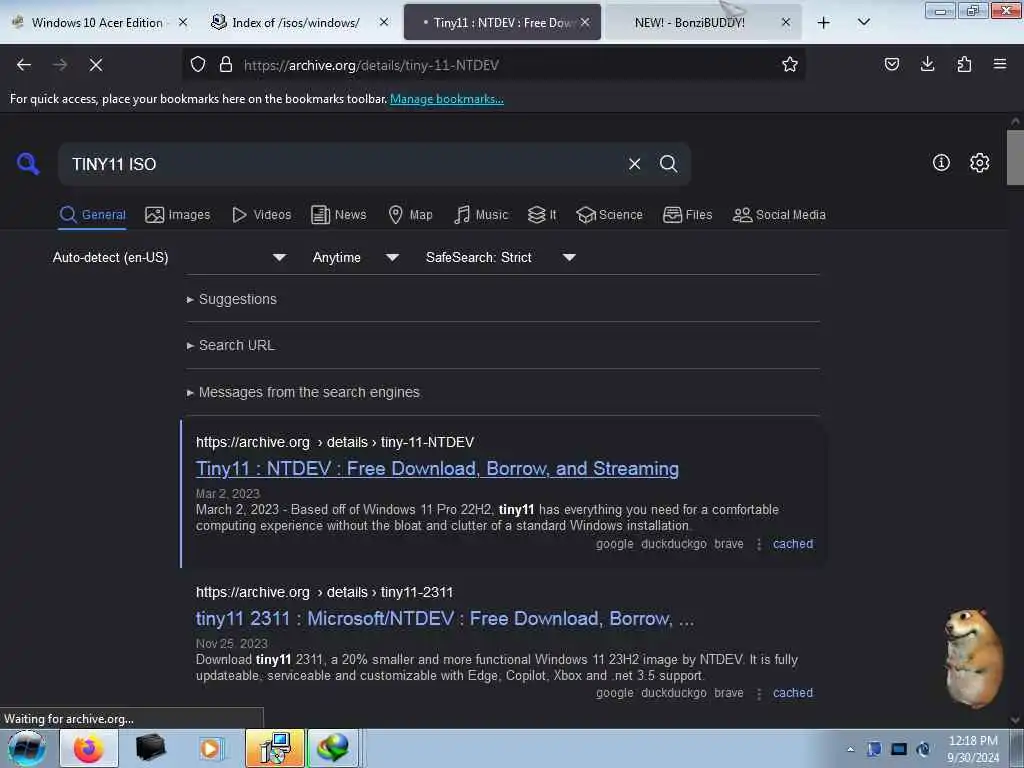
Task: Open search preferences gear icon
Action: pos(979,163)
